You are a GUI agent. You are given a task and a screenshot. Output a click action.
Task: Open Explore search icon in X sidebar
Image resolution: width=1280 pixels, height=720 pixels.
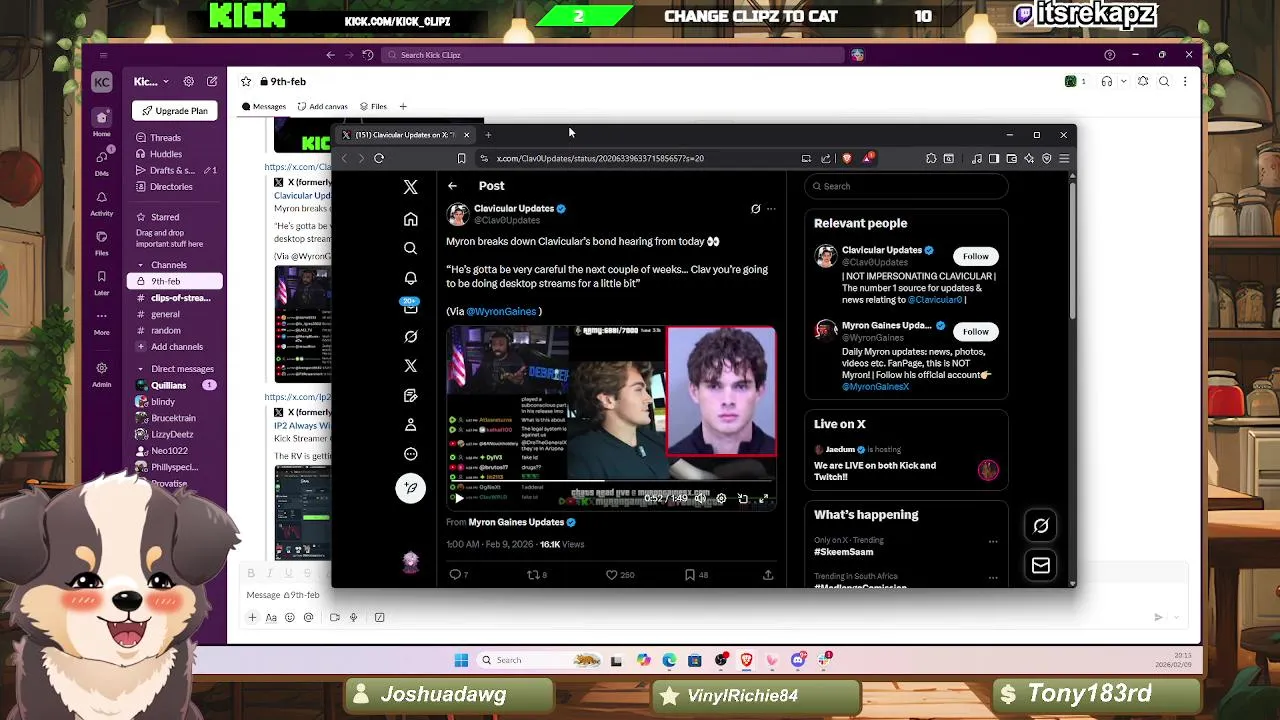pyautogui.click(x=410, y=248)
